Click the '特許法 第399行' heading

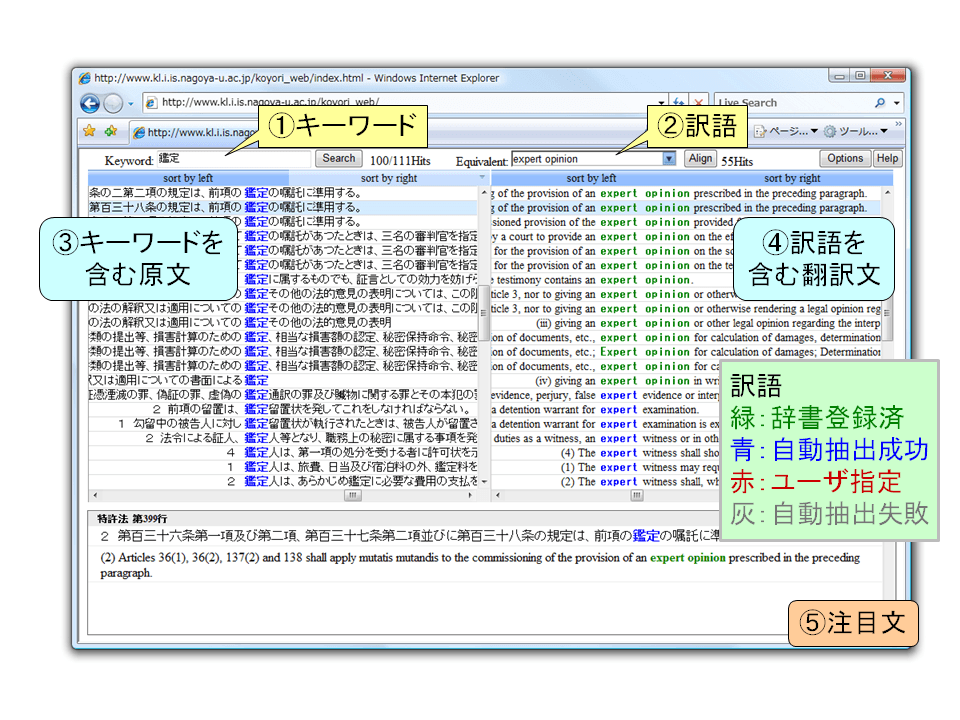click(132, 519)
